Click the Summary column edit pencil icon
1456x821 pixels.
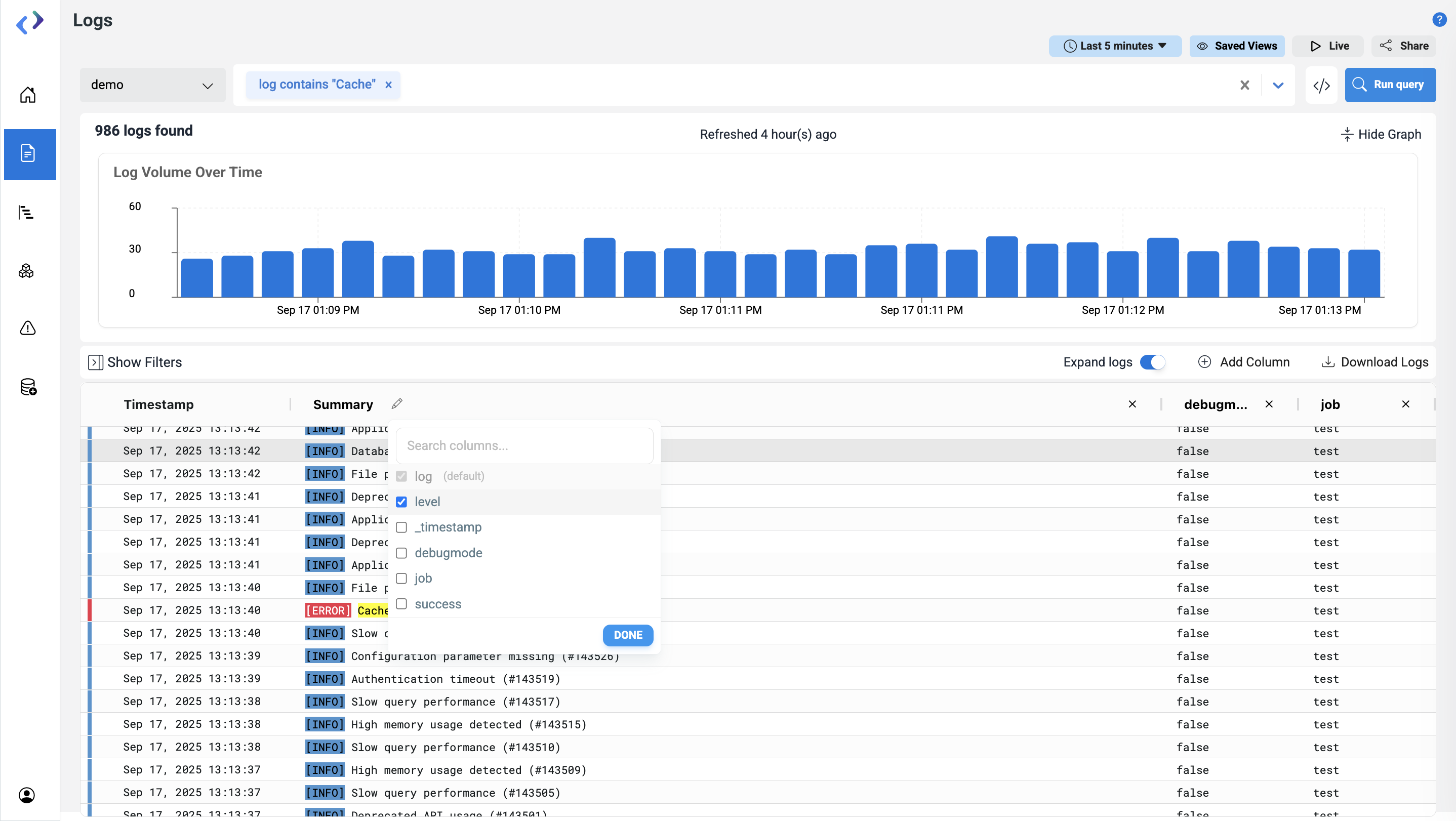tap(397, 403)
